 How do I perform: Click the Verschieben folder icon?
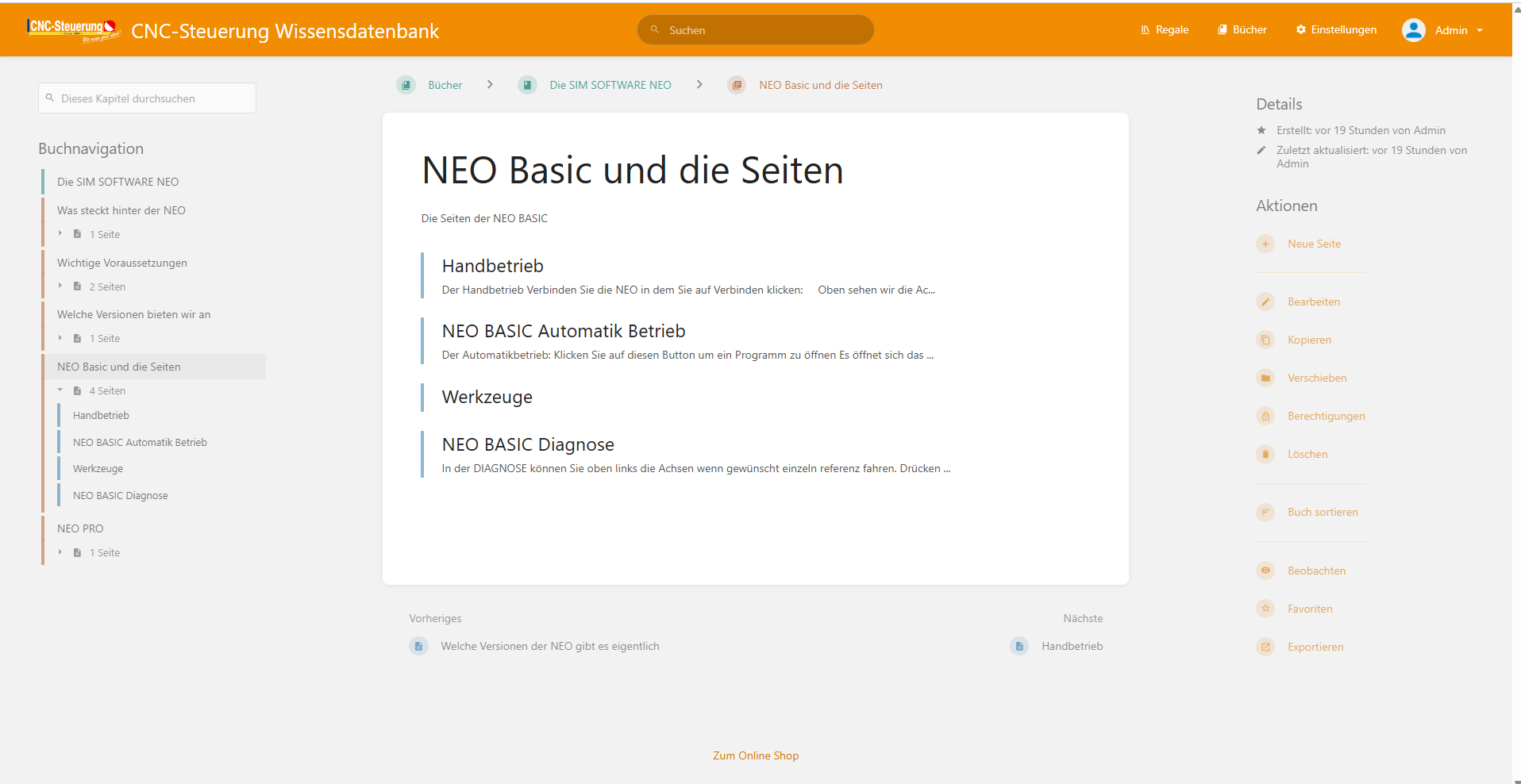1265,379
